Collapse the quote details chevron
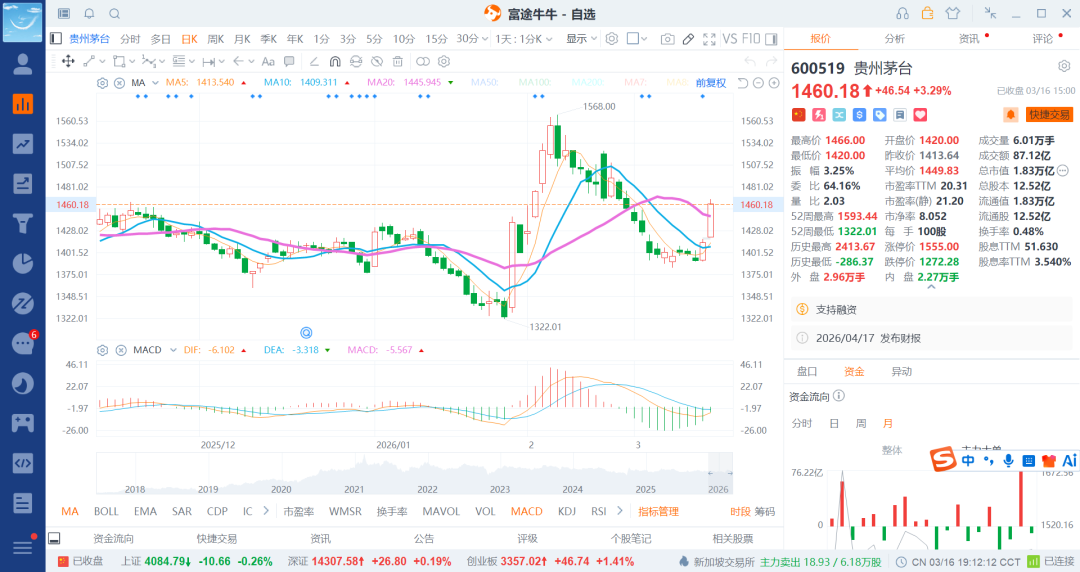This screenshot has height=572, width=1080. [x=931, y=287]
